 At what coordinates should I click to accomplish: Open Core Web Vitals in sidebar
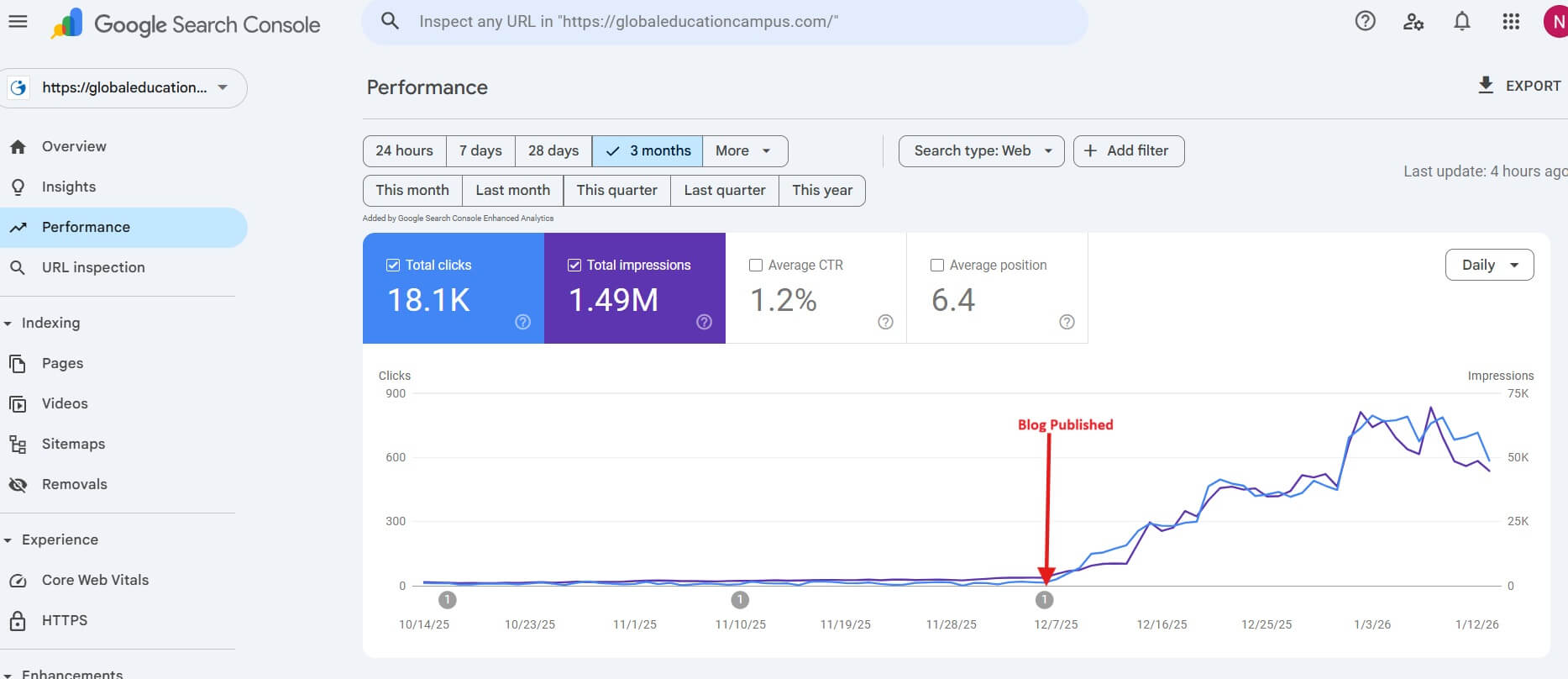(x=95, y=580)
